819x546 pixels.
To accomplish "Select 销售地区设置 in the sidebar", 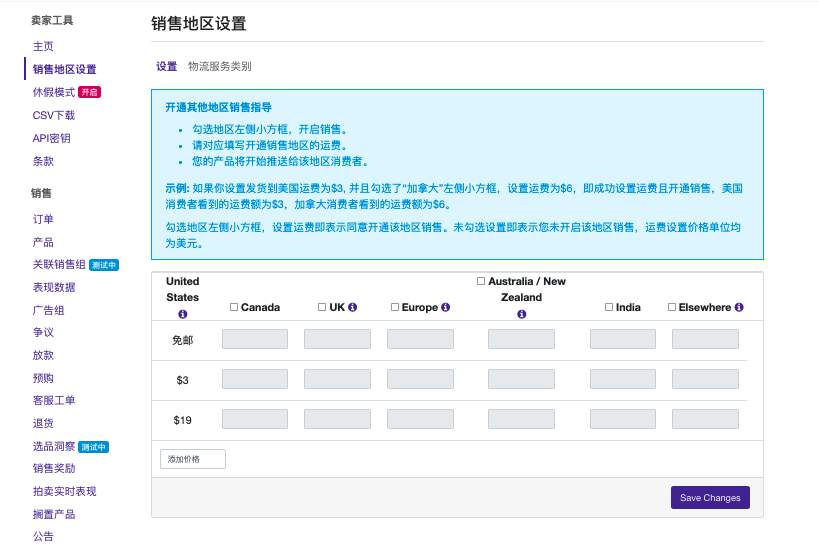I will point(65,69).
